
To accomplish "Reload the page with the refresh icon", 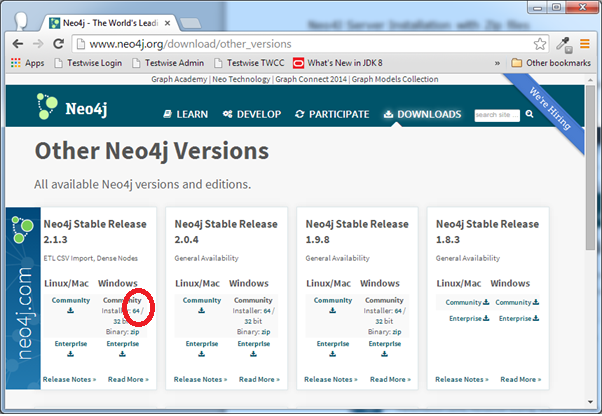I will point(58,44).
